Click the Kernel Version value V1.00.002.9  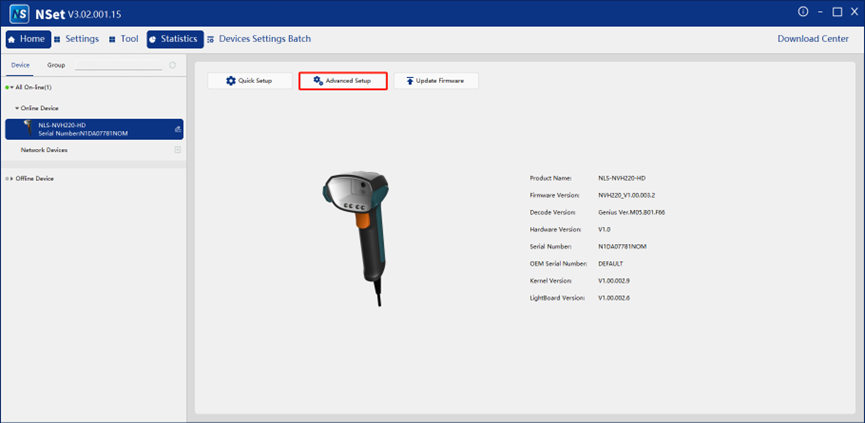[x=614, y=281]
